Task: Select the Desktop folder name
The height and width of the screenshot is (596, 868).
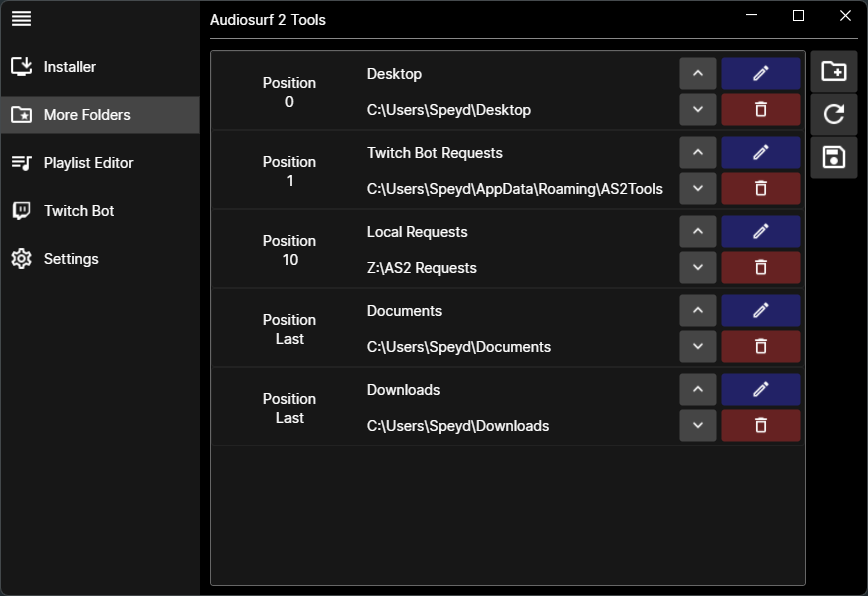Action: [394, 74]
